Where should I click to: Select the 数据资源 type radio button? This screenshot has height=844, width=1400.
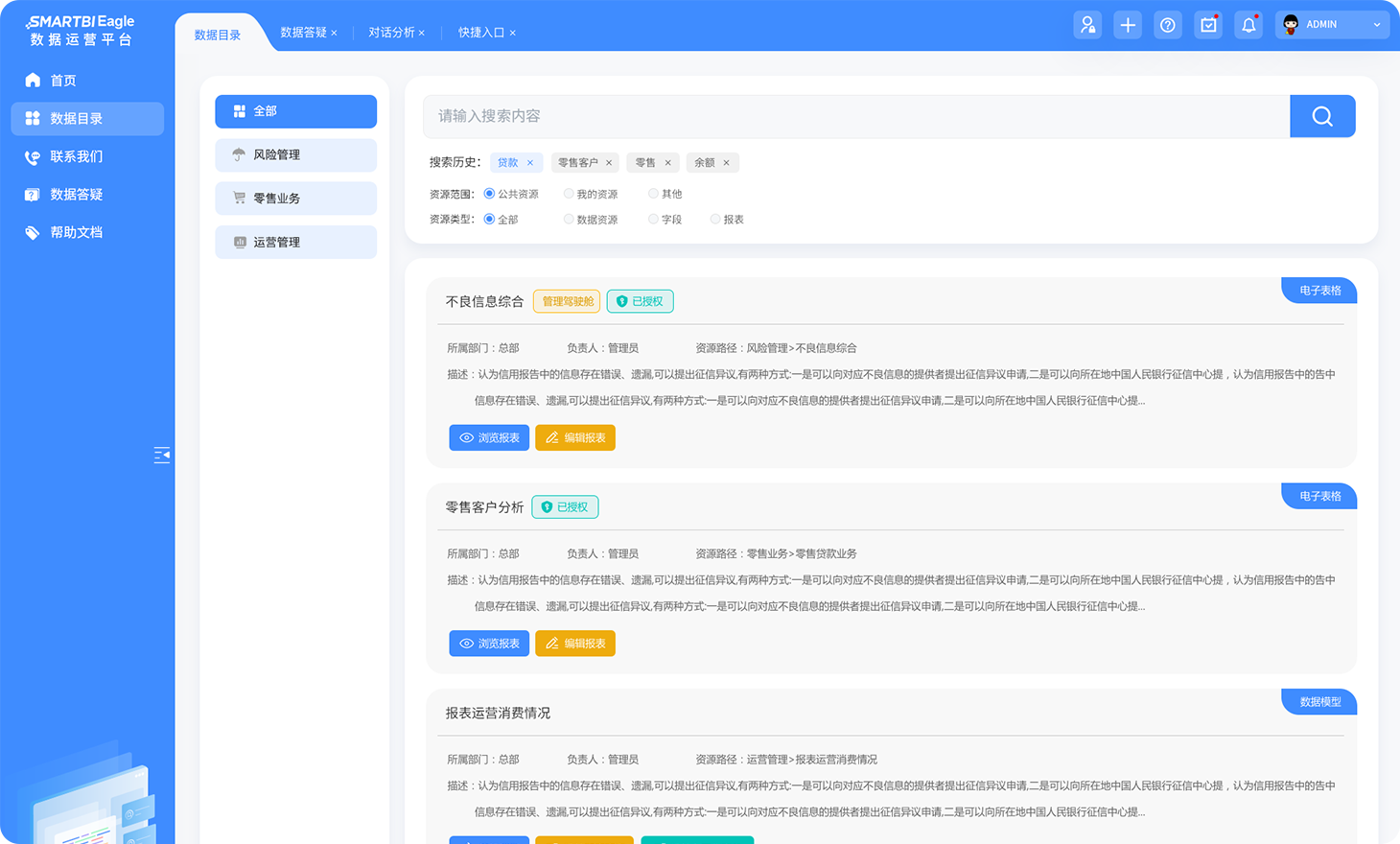pos(569,220)
